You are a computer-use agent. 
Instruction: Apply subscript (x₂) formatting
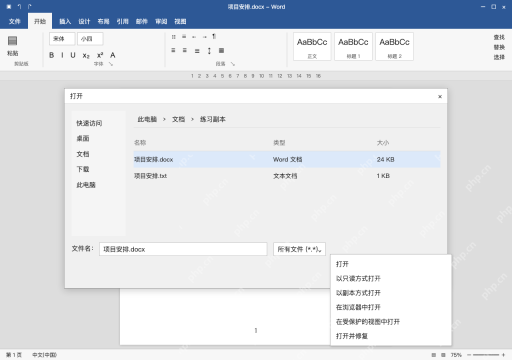(x=86, y=56)
